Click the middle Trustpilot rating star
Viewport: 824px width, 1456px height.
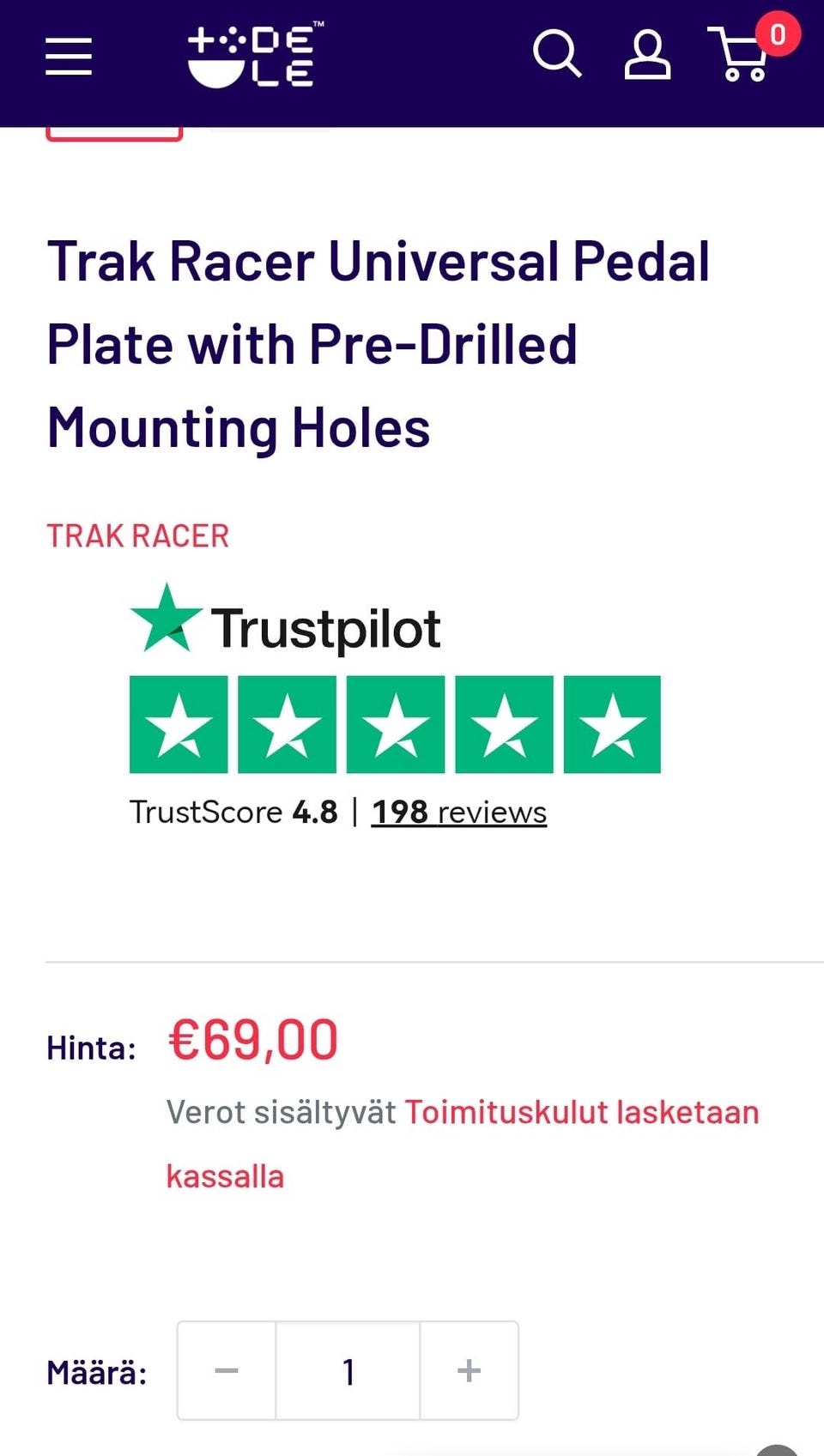pos(396,724)
